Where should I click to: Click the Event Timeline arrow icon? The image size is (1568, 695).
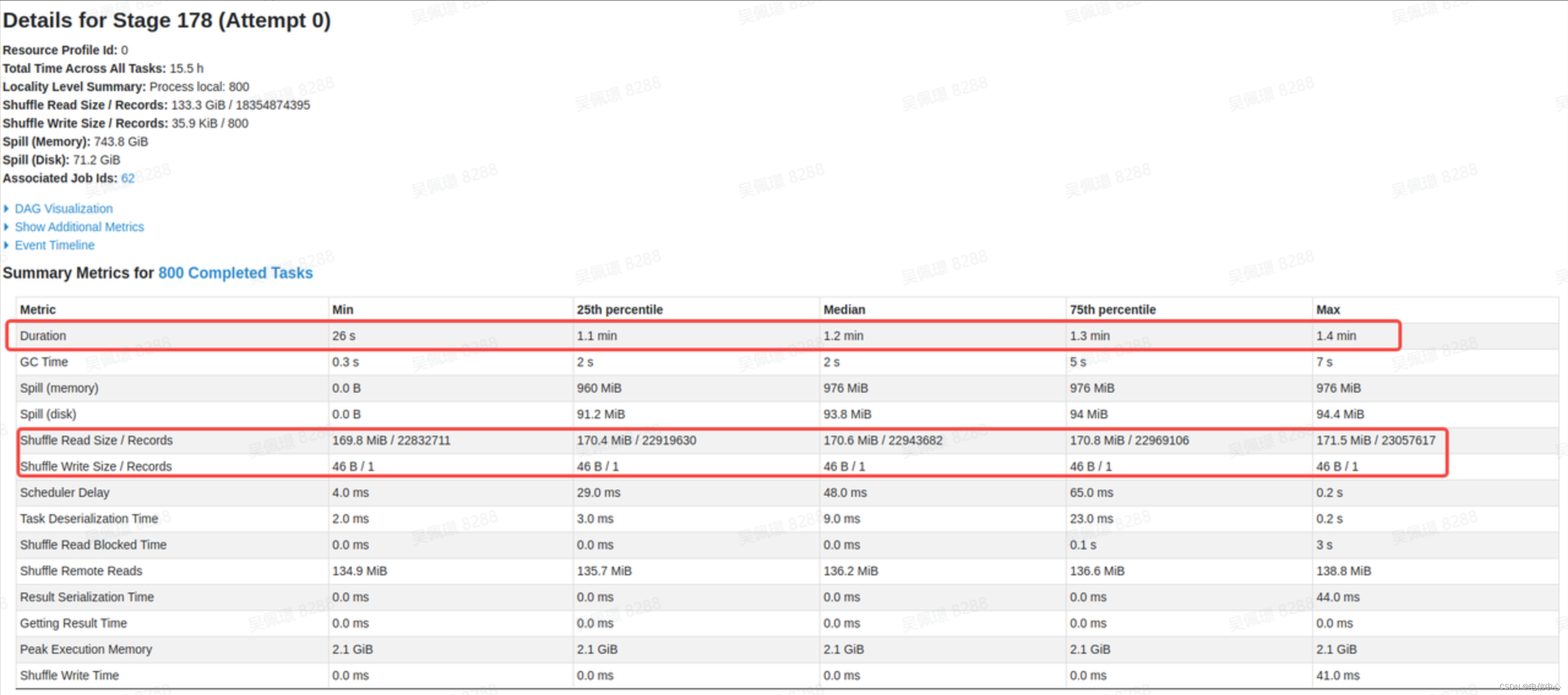[7, 246]
